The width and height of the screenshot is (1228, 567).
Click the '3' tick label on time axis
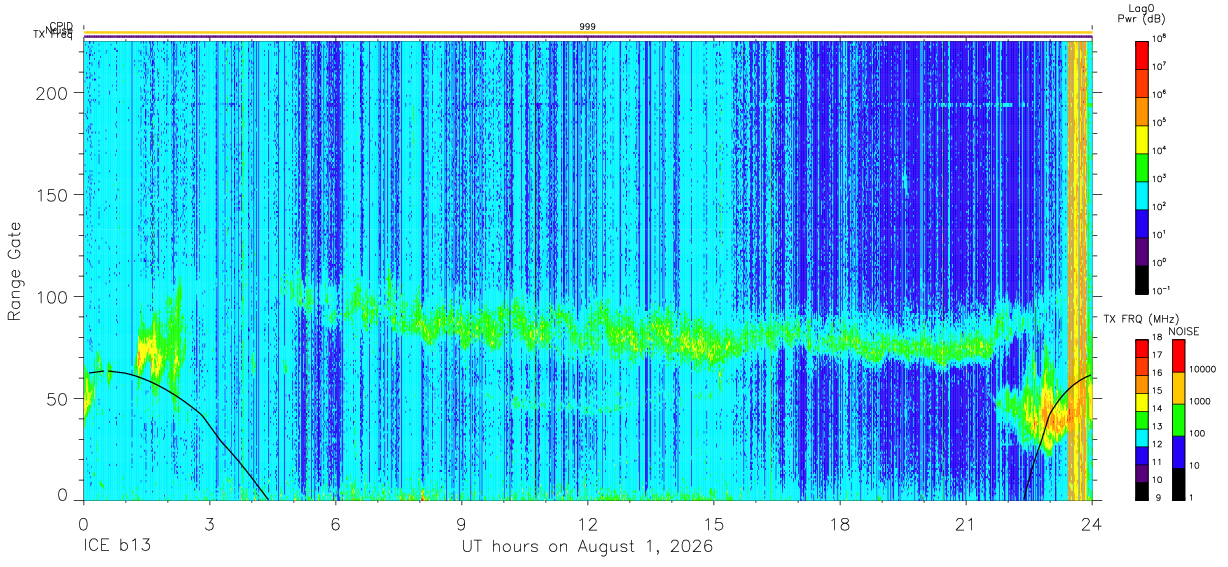[x=209, y=523]
